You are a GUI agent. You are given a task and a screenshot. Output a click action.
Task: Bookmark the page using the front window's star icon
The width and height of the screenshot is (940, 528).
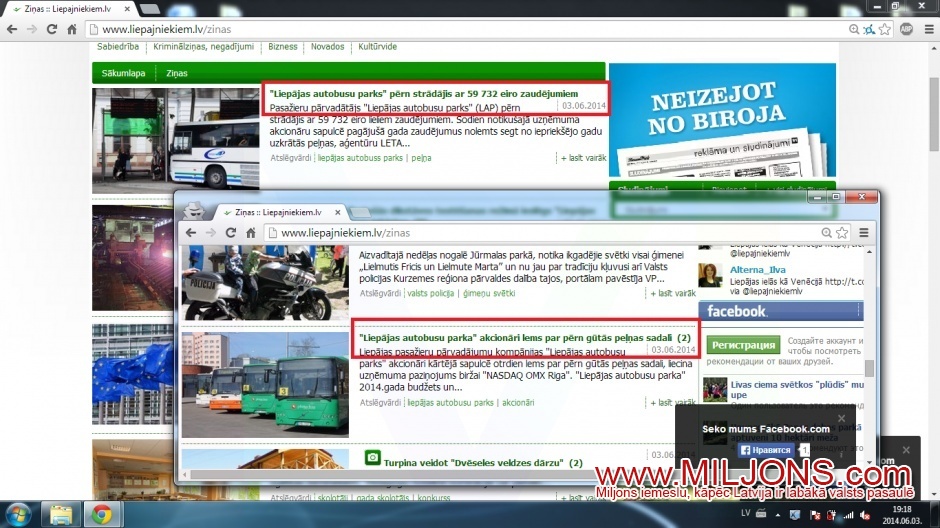[x=844, y=233]
